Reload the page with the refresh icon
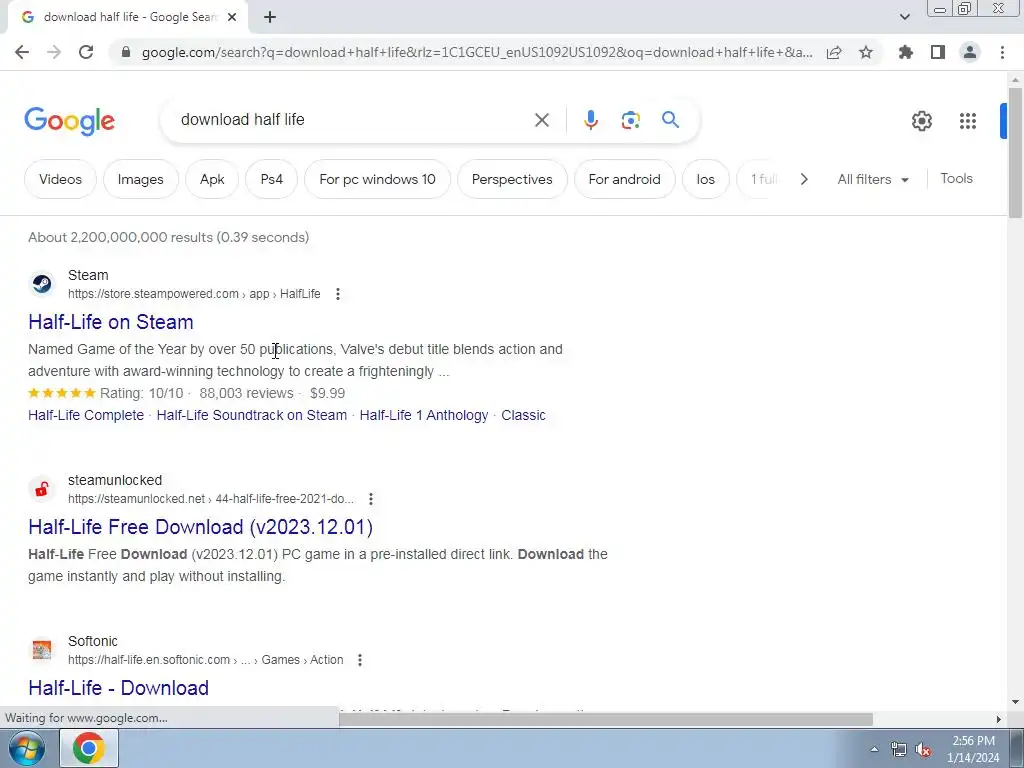 pyautogui.click(x=86, y=52)
